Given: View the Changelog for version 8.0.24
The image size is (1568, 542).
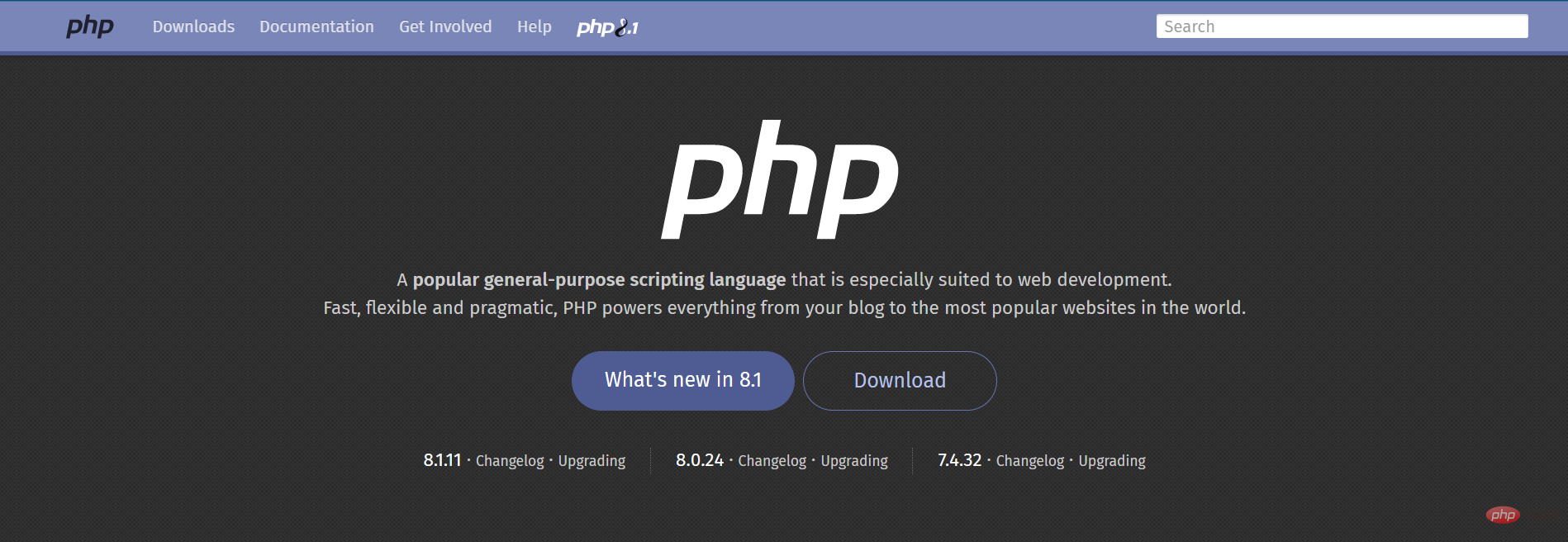Looking at the screenshot, I should [772, 461].
